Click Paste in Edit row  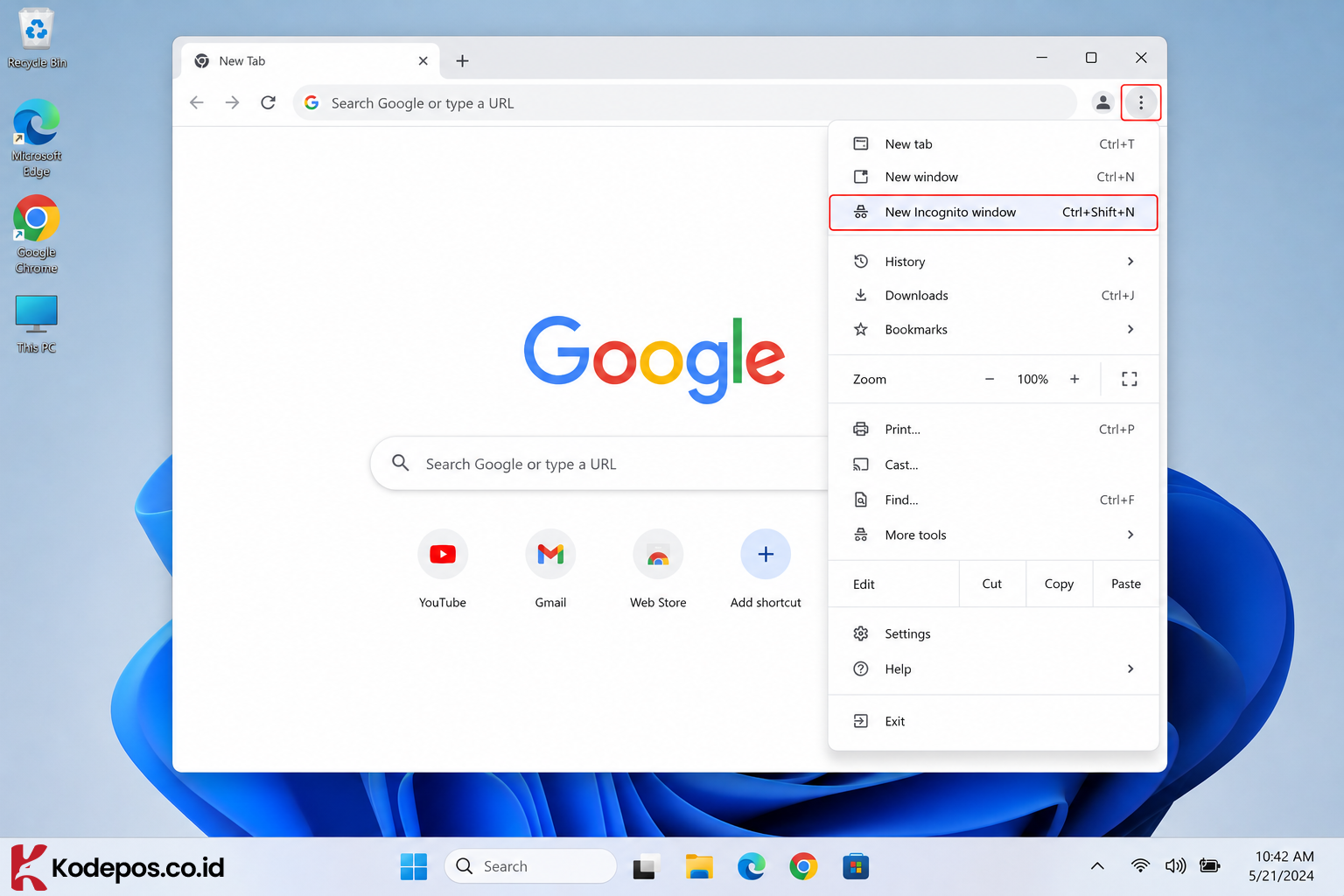1125,584
